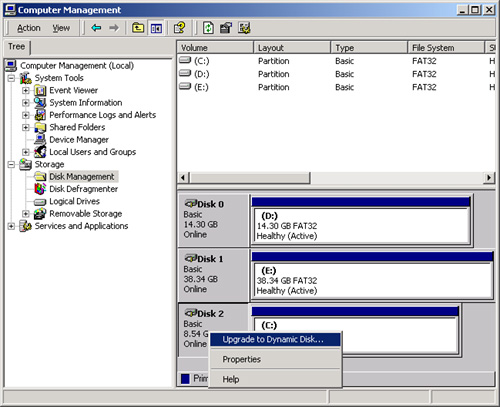The image size is (500, 407).
Task: Click the disk settings icon last in toolbar
Action: coord(244,28)
